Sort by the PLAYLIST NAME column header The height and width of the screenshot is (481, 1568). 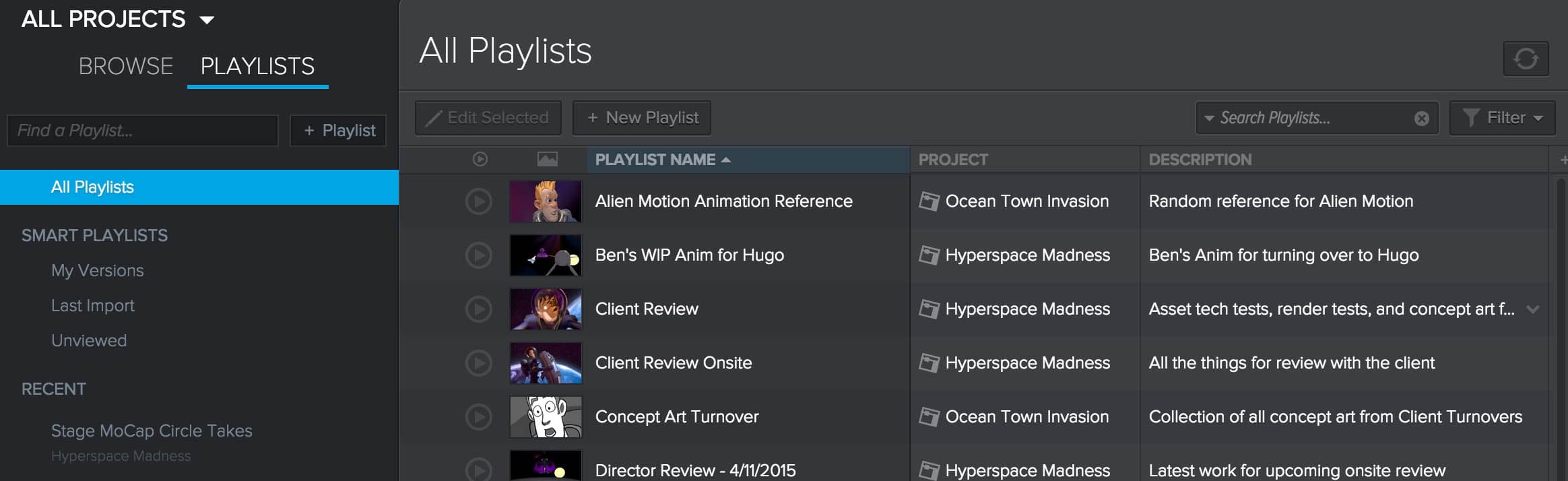click(x=655, y=160)
